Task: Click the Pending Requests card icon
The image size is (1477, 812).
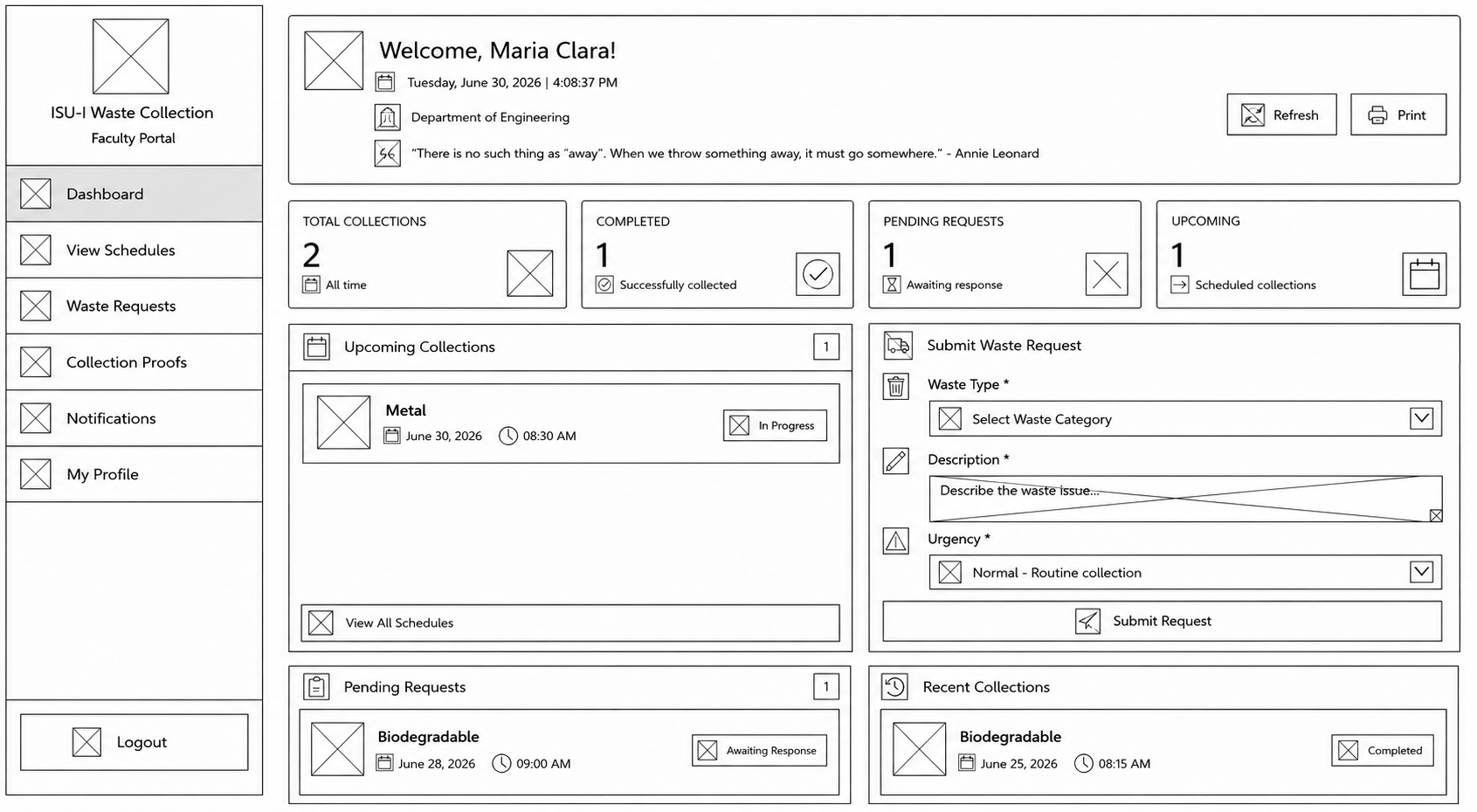Action: point(1107,274)
